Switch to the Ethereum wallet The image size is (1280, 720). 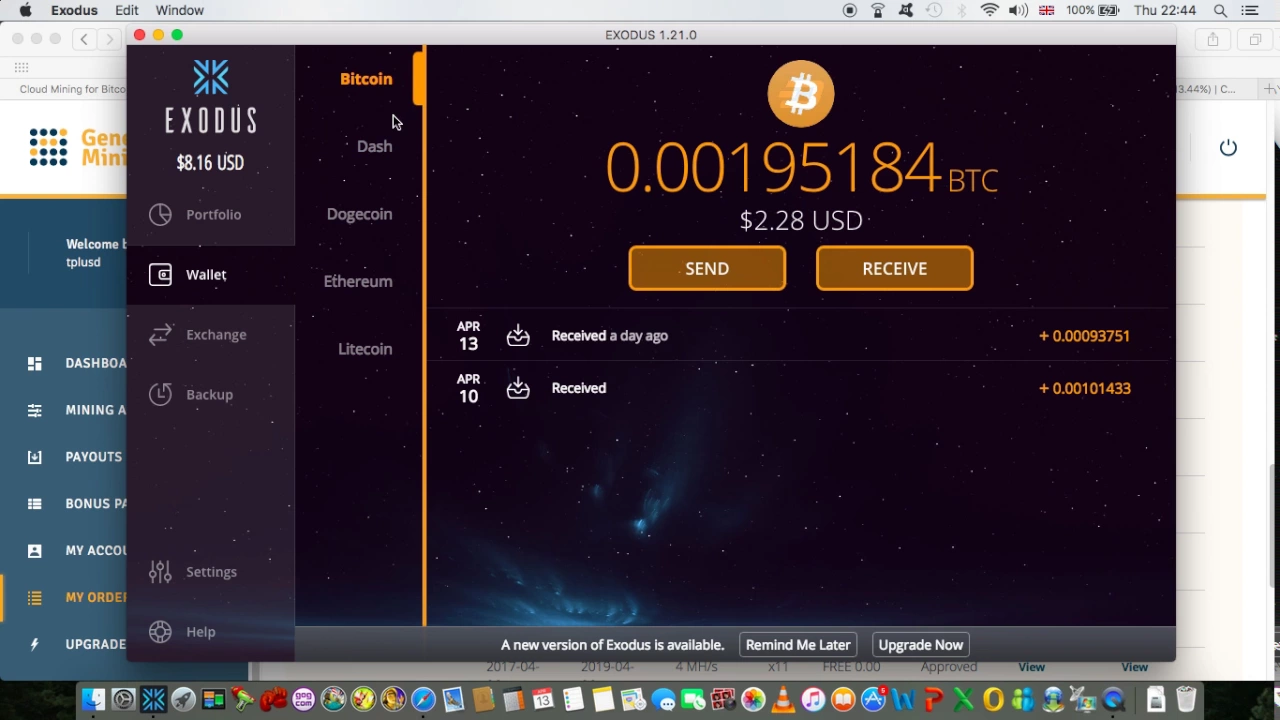358,281
